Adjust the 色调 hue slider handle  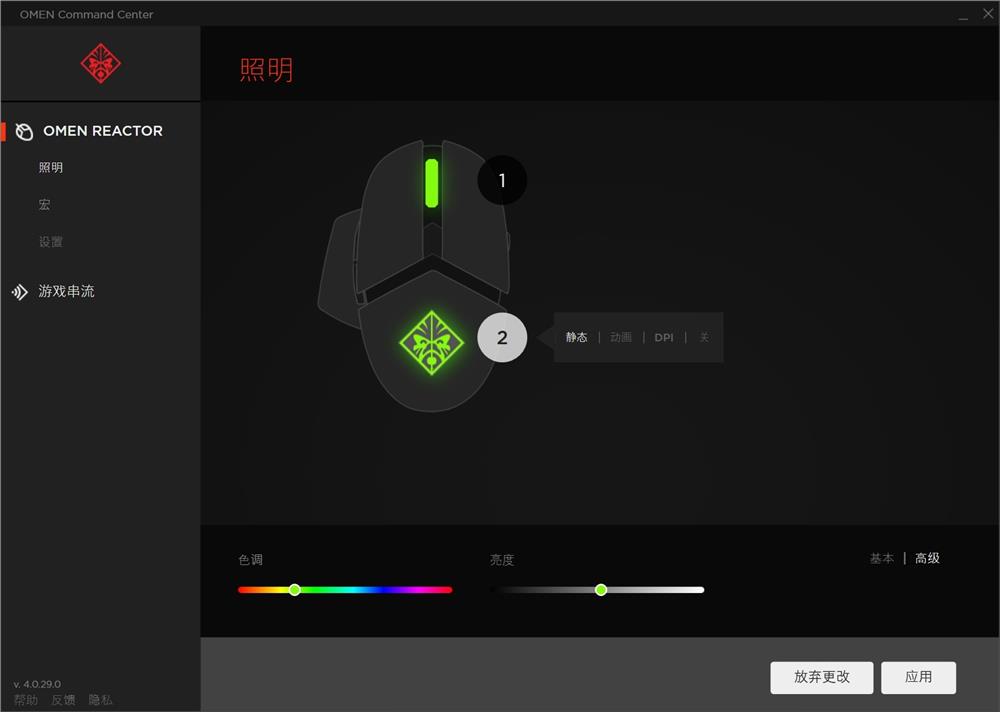click(295, 590)
